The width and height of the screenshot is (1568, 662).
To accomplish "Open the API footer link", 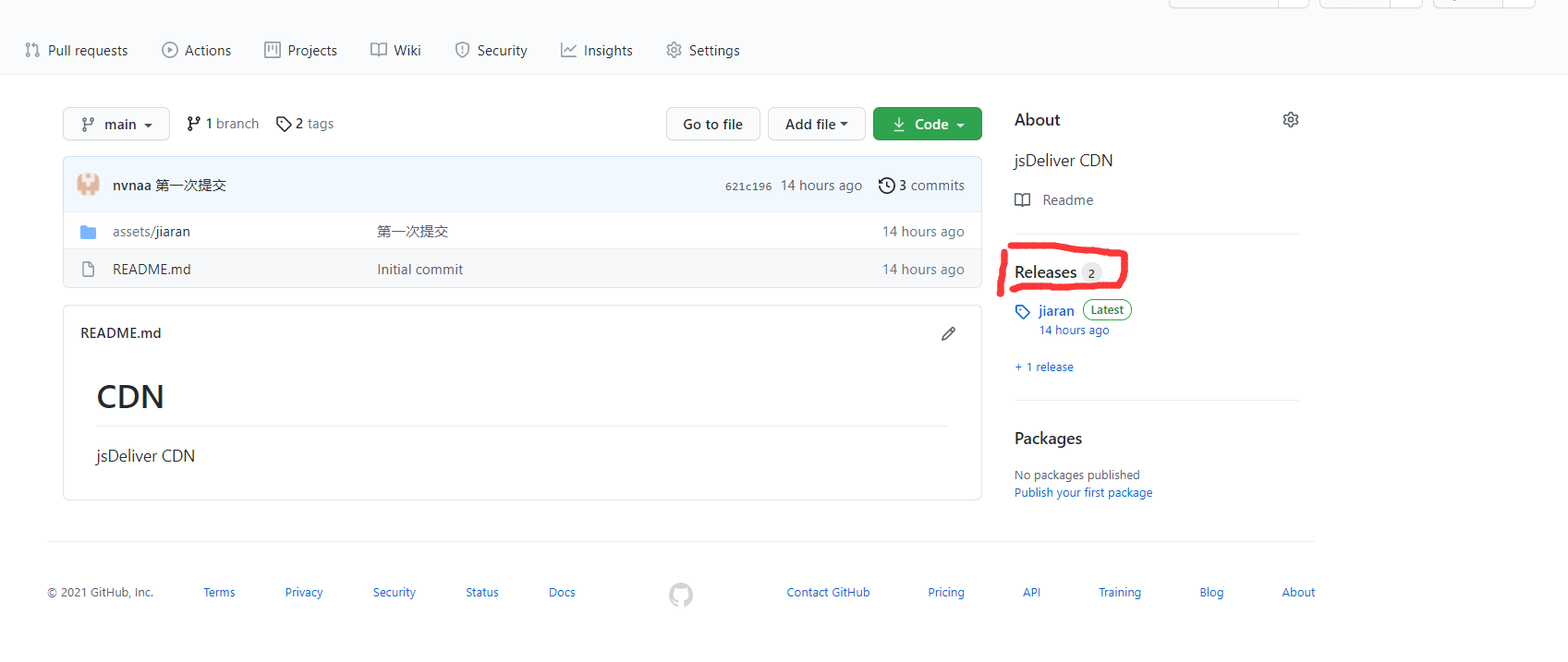I will [x=1032, y=593].
